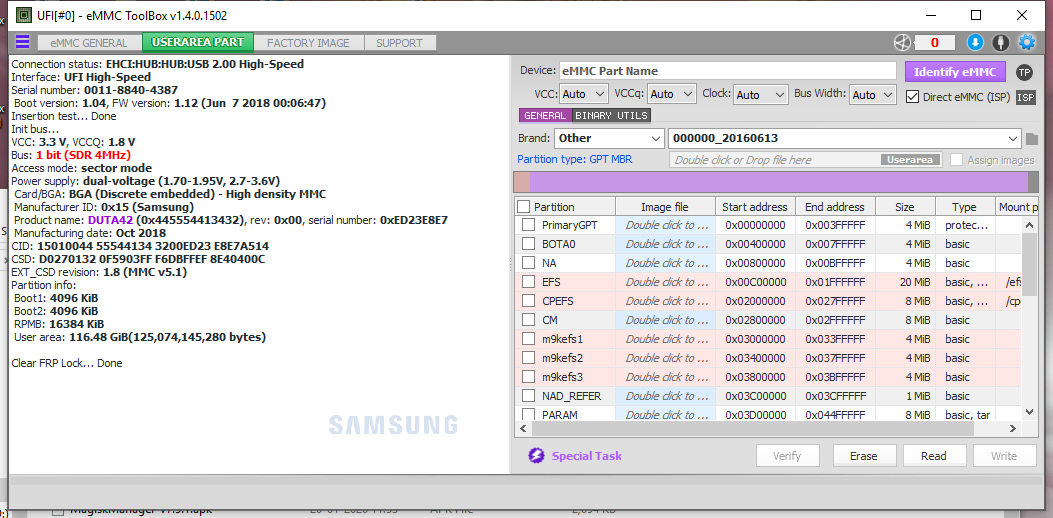Image resolution: width=1053 pixels, height=518 pixels.
Task: Click the 0x03400000 start address cell
Action: (x=756, y=357)
